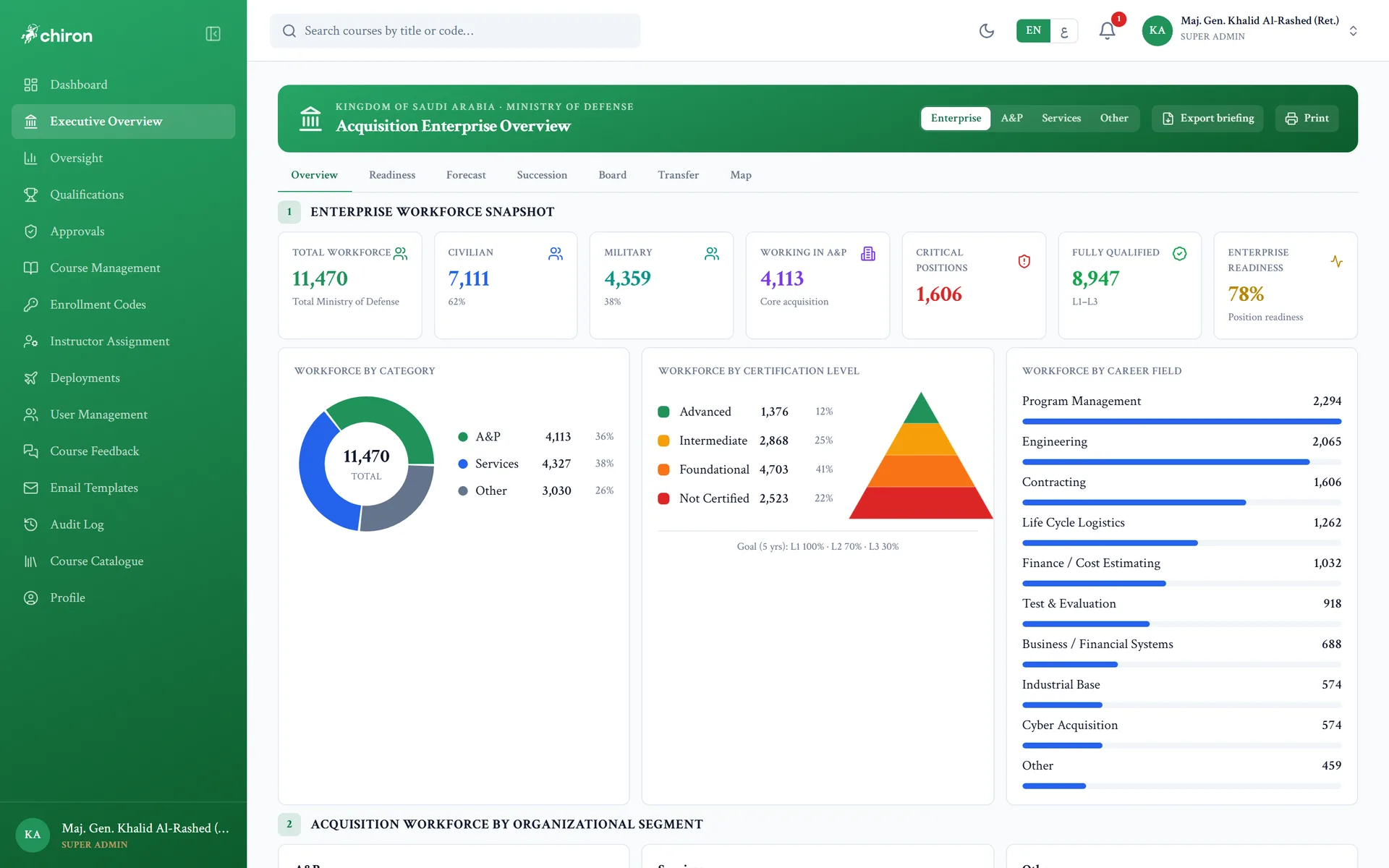
Task: Click the Military card people icon
Action: tap(712, 253)
